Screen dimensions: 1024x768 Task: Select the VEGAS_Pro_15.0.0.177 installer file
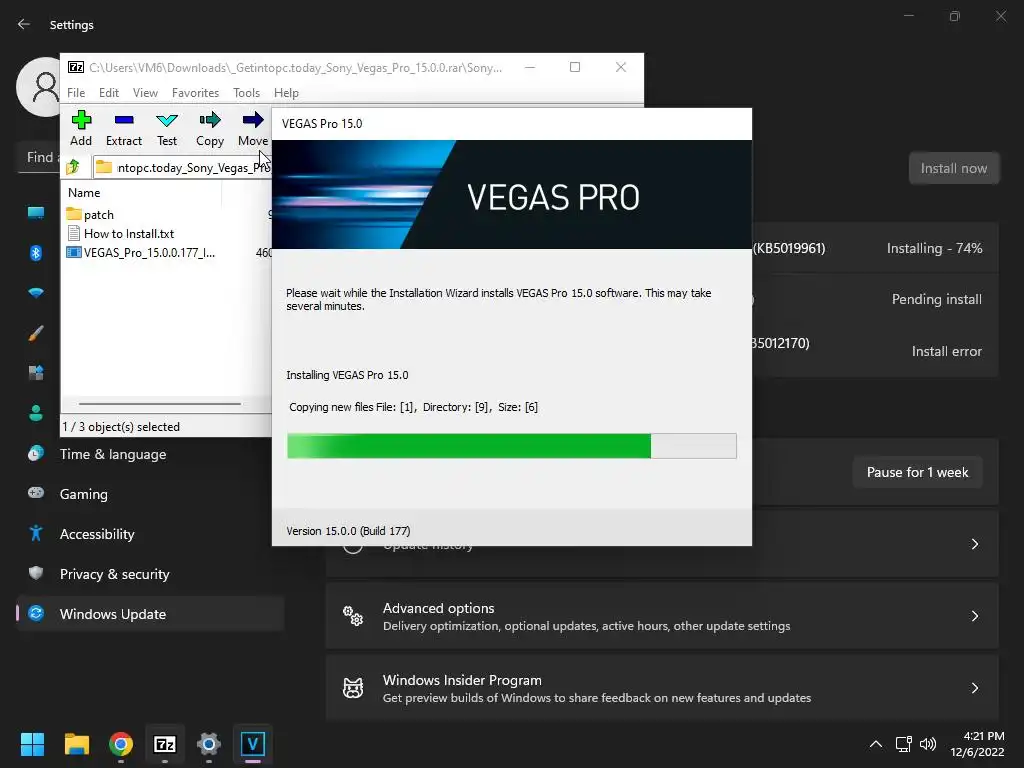point(141,252)
